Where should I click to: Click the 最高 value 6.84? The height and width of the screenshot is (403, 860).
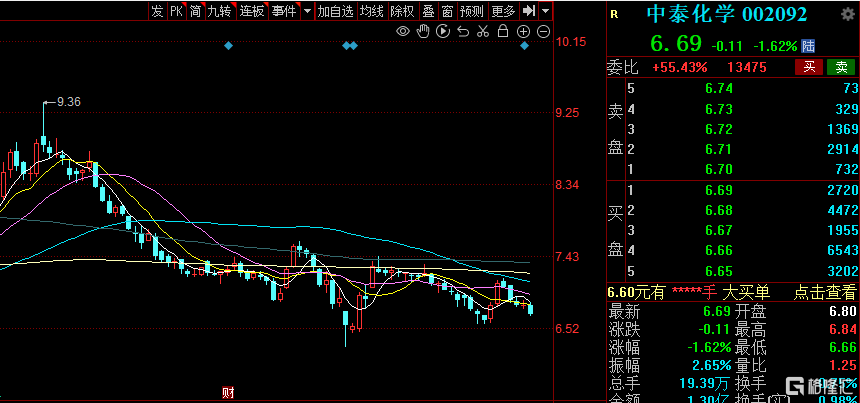[843, 330]
